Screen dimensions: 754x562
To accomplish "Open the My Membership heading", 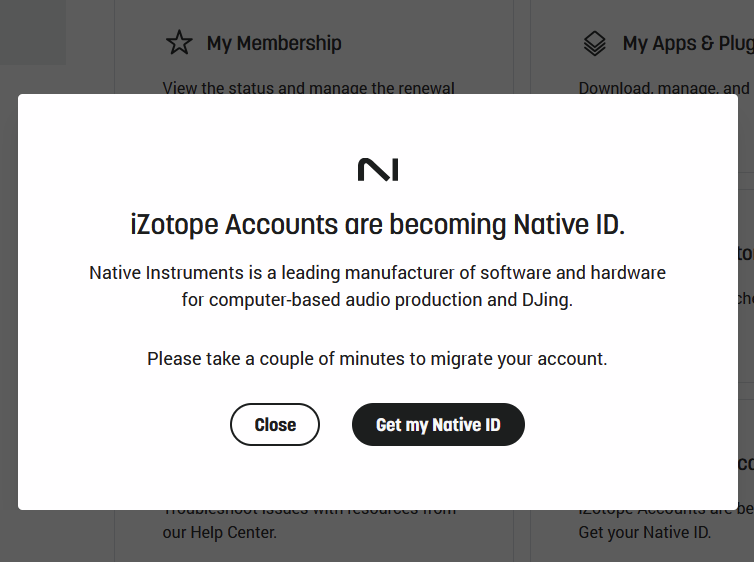I will [274, 43].
